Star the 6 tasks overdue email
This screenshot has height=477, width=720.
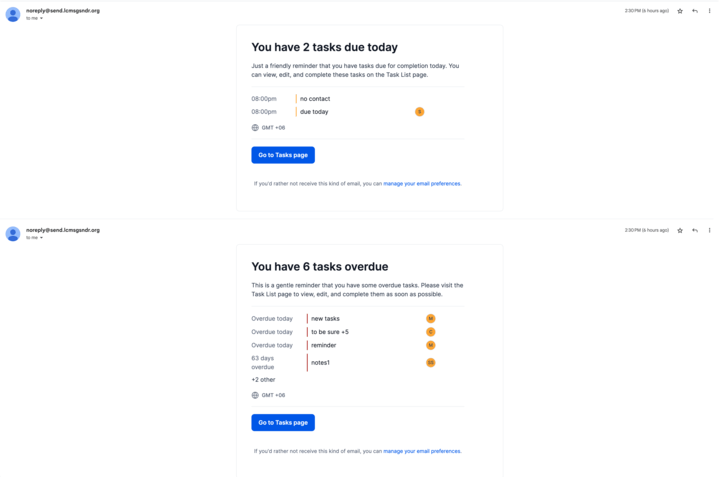coord(680,230)
